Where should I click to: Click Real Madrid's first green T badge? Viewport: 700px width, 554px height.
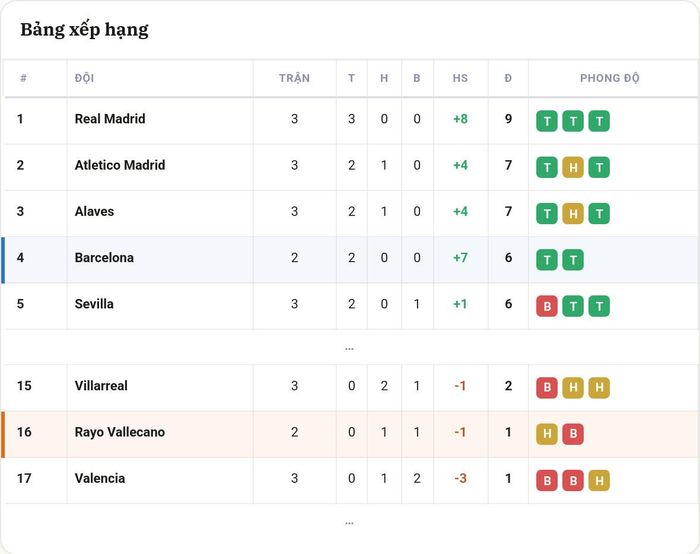(547, 121)
